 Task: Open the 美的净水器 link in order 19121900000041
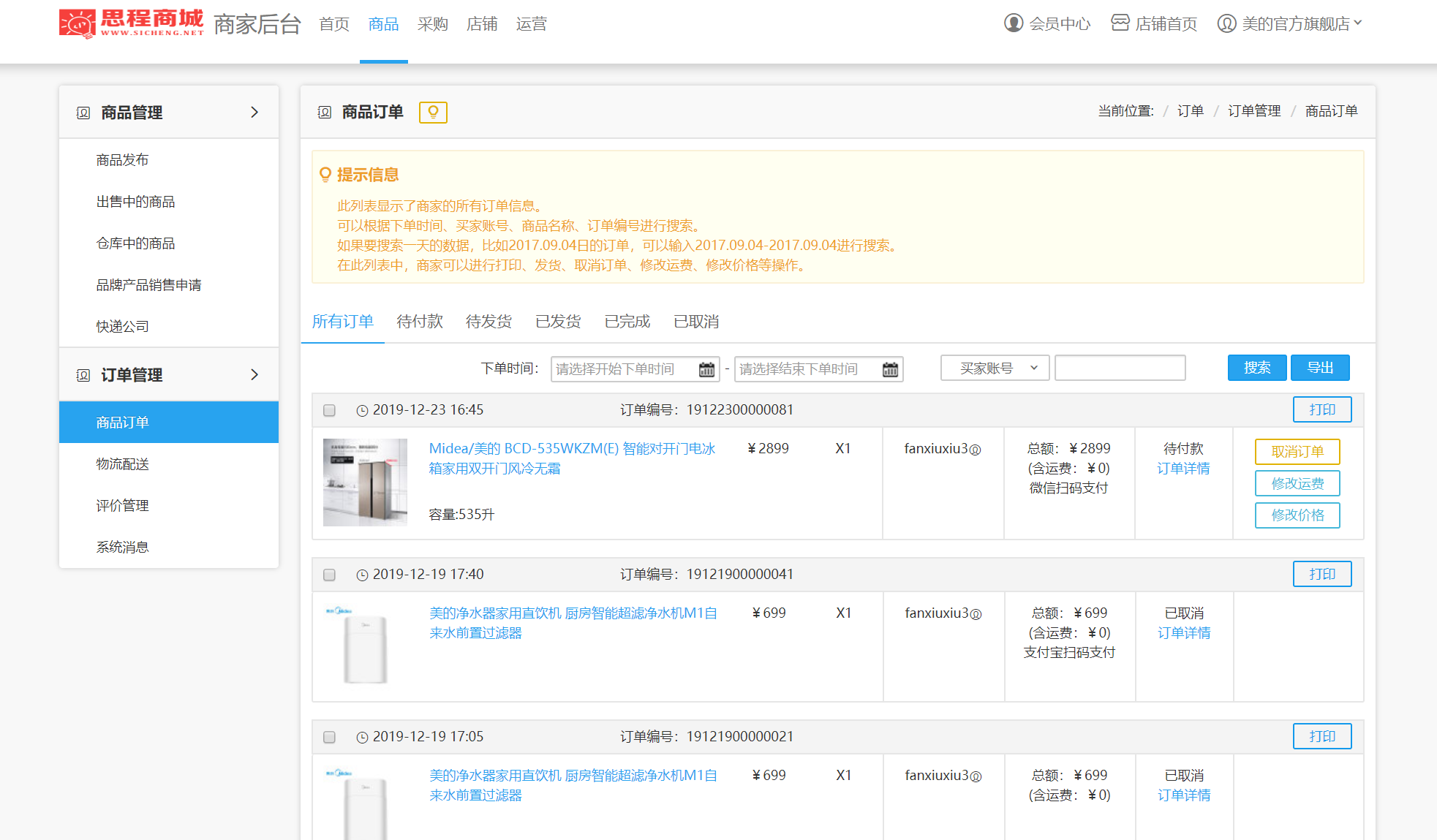pos(573,623)
